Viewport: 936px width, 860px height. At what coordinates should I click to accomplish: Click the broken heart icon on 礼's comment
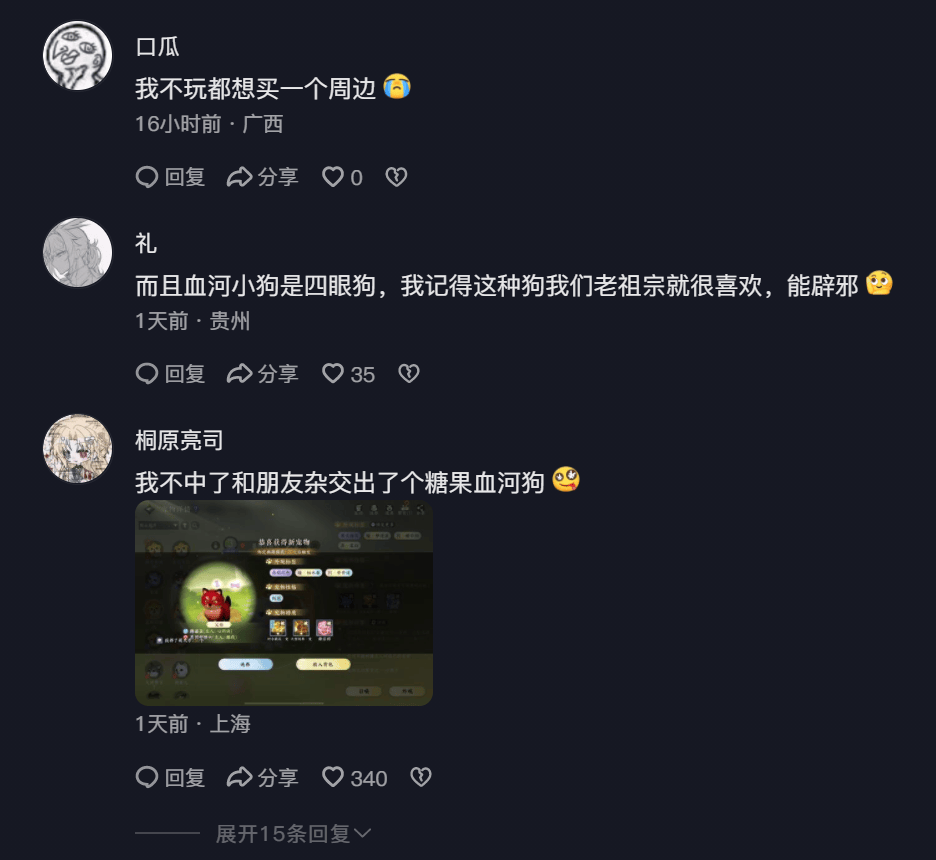409,374
